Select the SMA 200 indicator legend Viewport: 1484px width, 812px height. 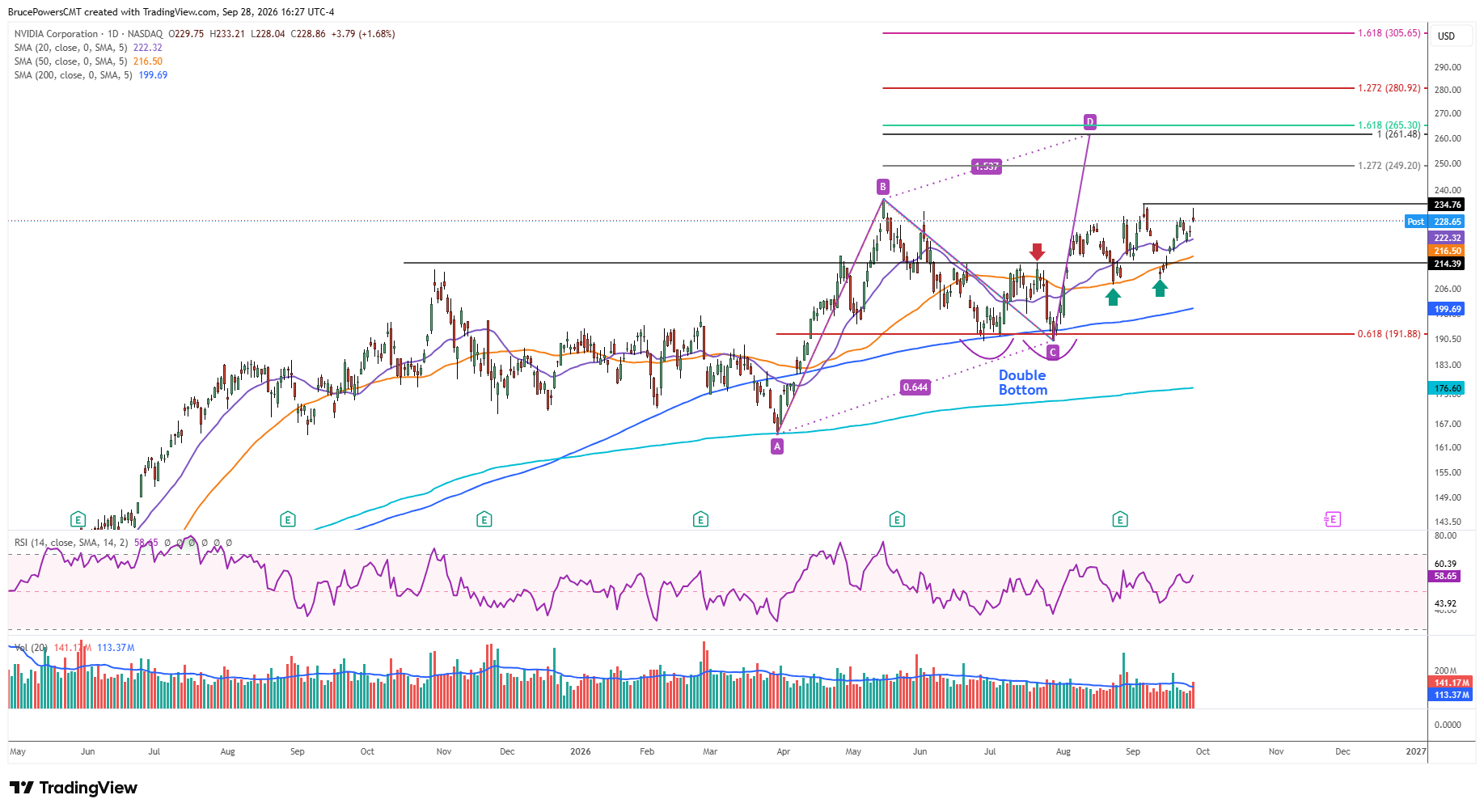pyautogui.click(x=91, y=75)
